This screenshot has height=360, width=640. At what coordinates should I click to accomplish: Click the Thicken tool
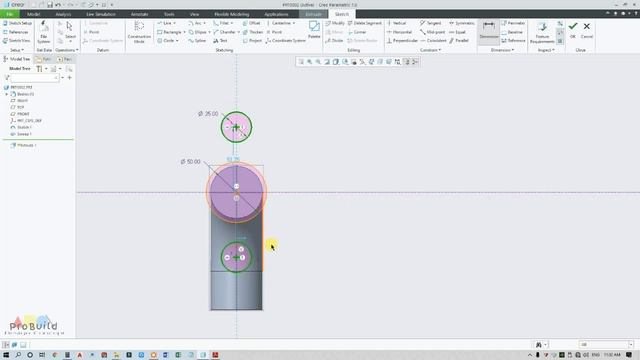pyautogui.click(x=253, y=32)
